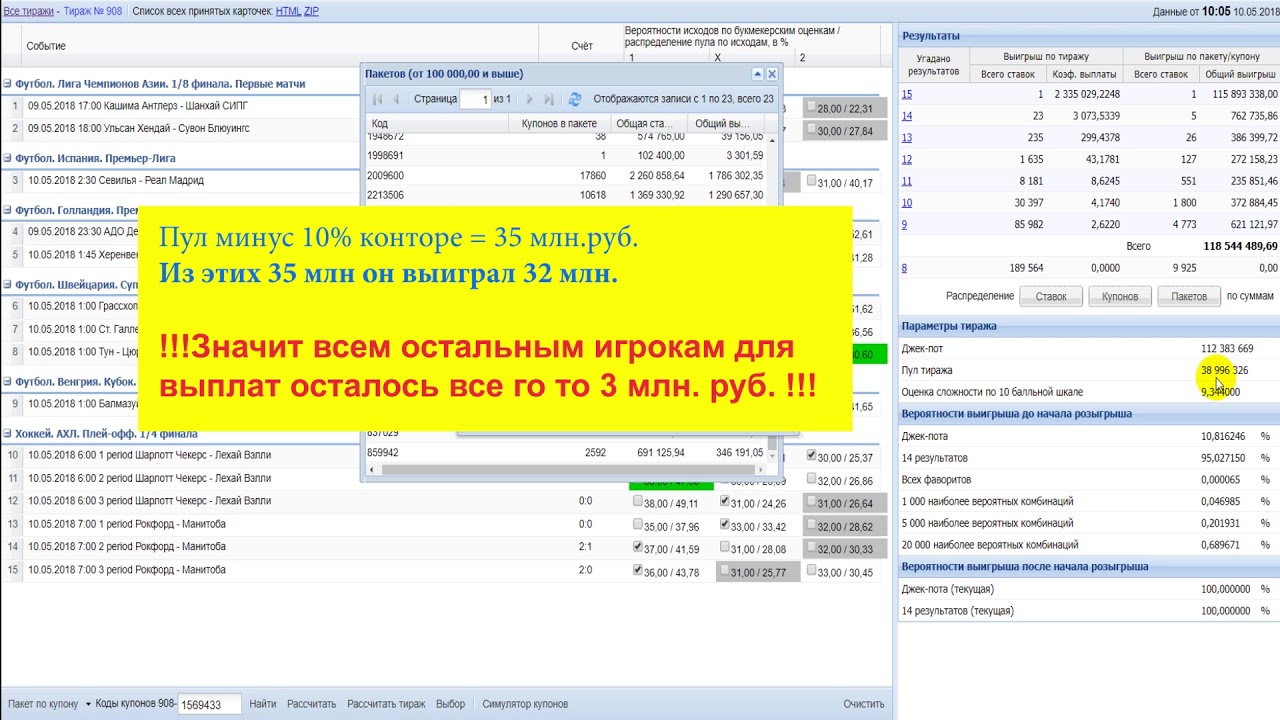Show distribution by Купонов

pyautogui.click(x=1119, y=296)
